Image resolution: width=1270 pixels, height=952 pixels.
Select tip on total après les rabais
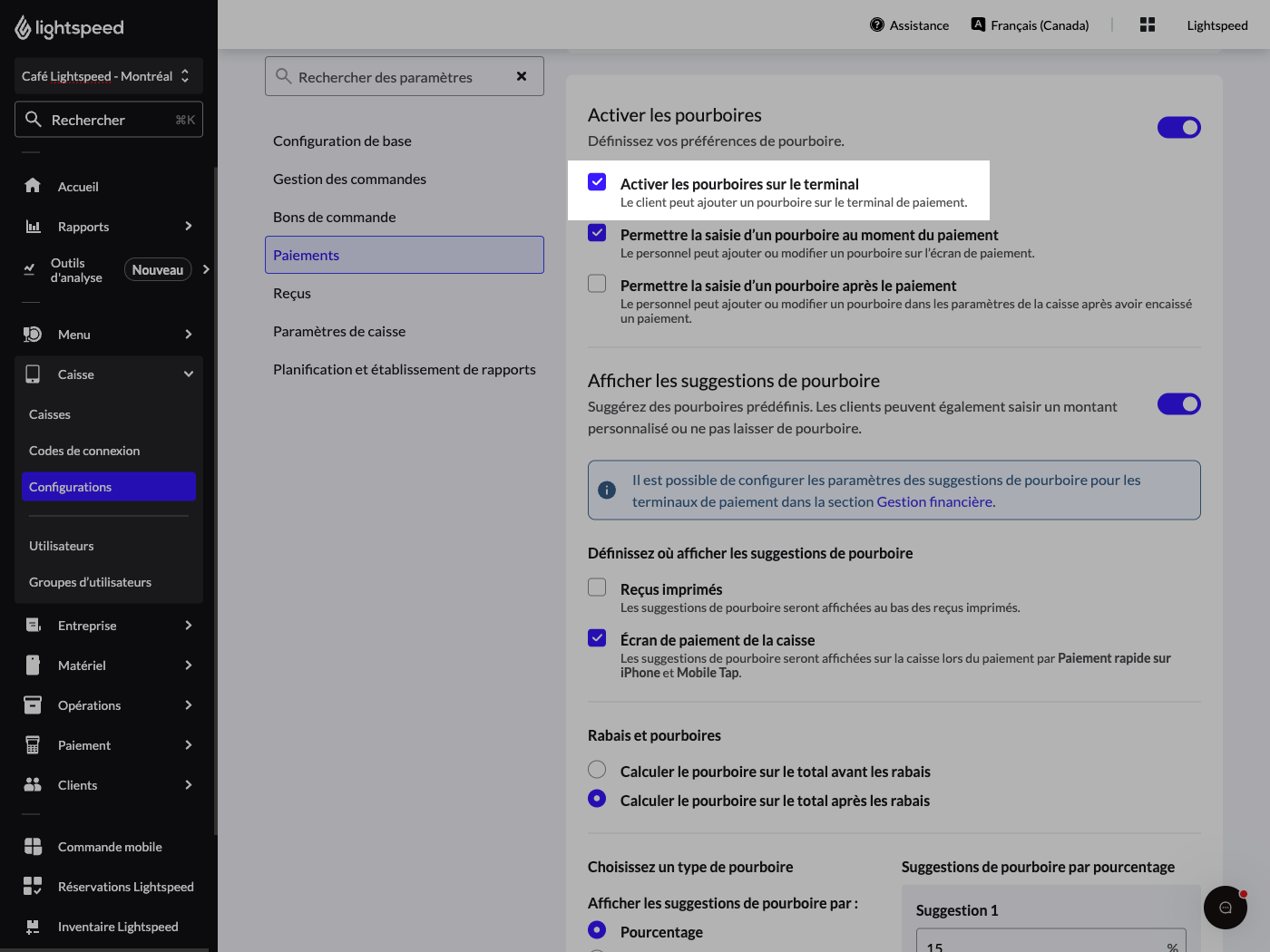(597, 798)
